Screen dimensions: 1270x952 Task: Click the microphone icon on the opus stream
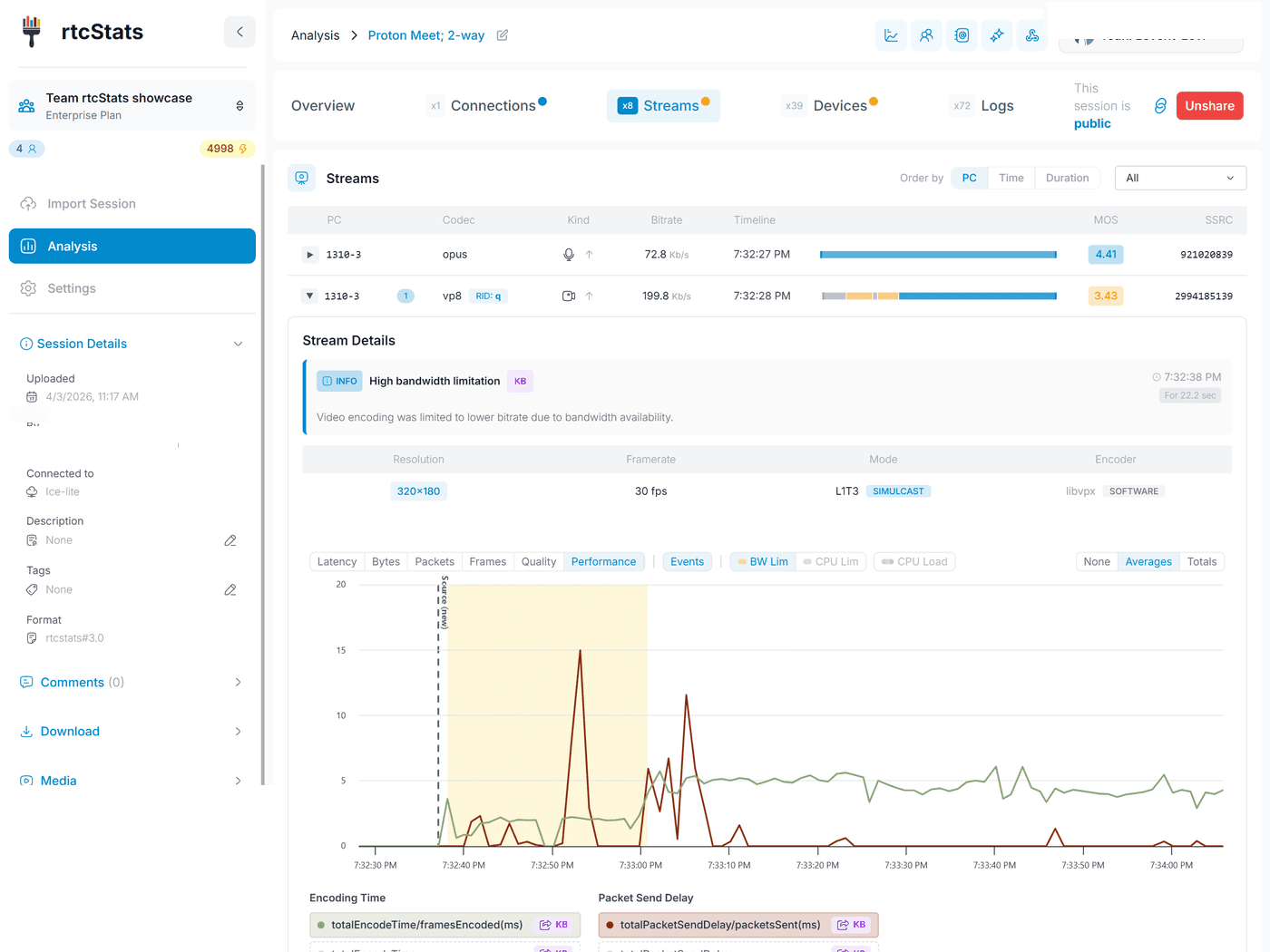[x=569, y=255]
